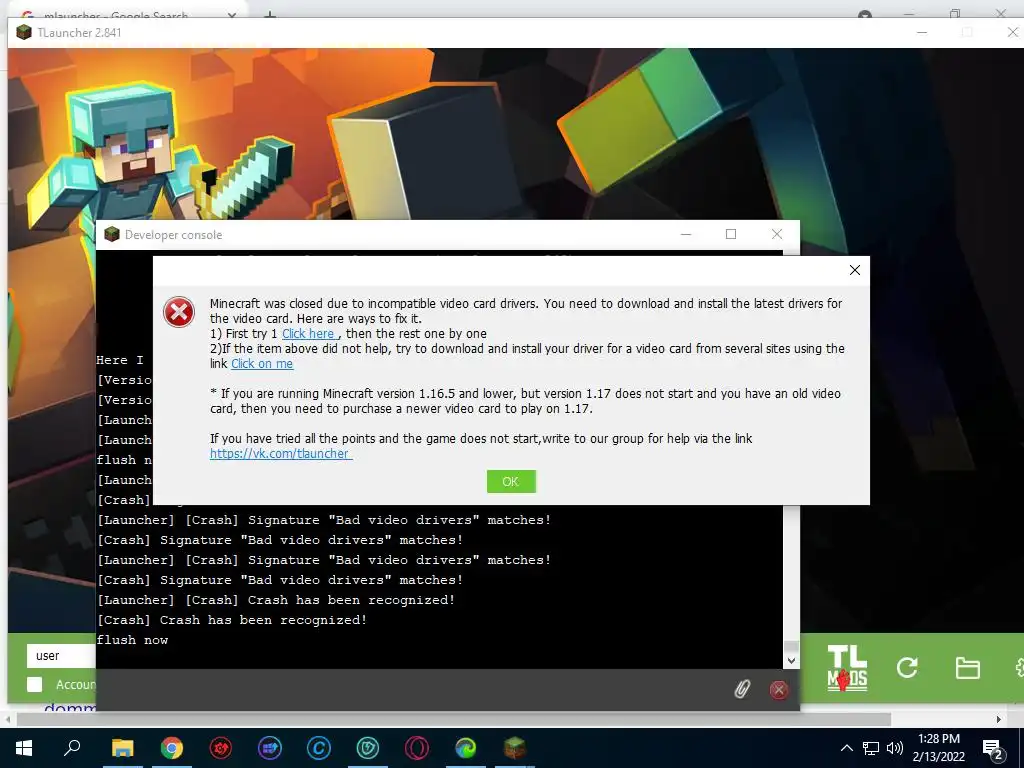Open the purple round app on taskbar

pos(270,747)
